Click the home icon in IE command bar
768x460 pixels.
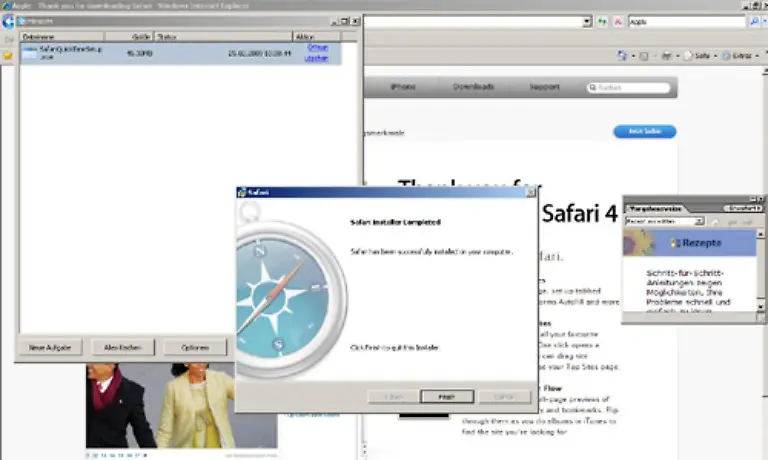[x=622, y=55]
